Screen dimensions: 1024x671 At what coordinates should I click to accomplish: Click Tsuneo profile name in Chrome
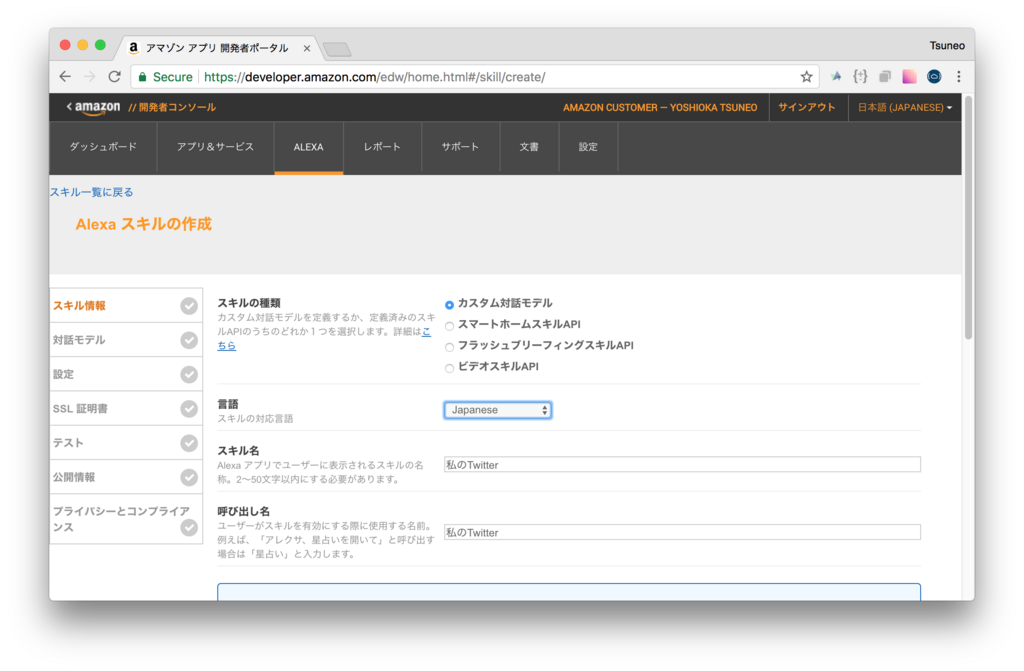pyautogui.click(x=947, y=45)
